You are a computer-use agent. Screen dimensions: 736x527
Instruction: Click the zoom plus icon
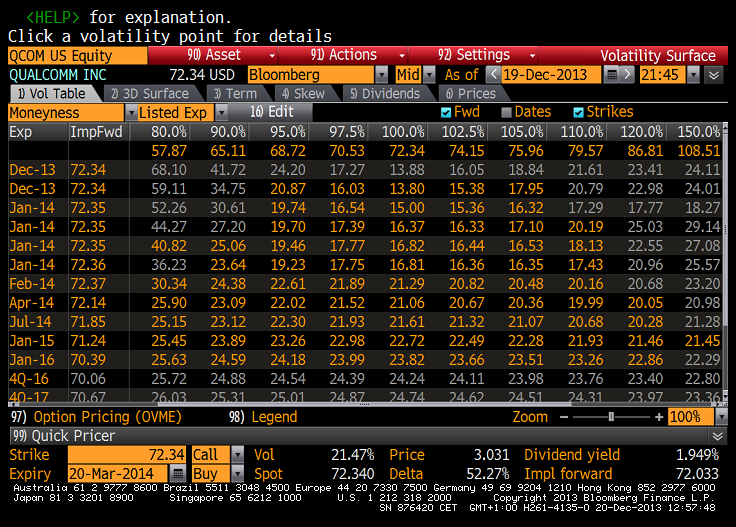coord(659,417)
